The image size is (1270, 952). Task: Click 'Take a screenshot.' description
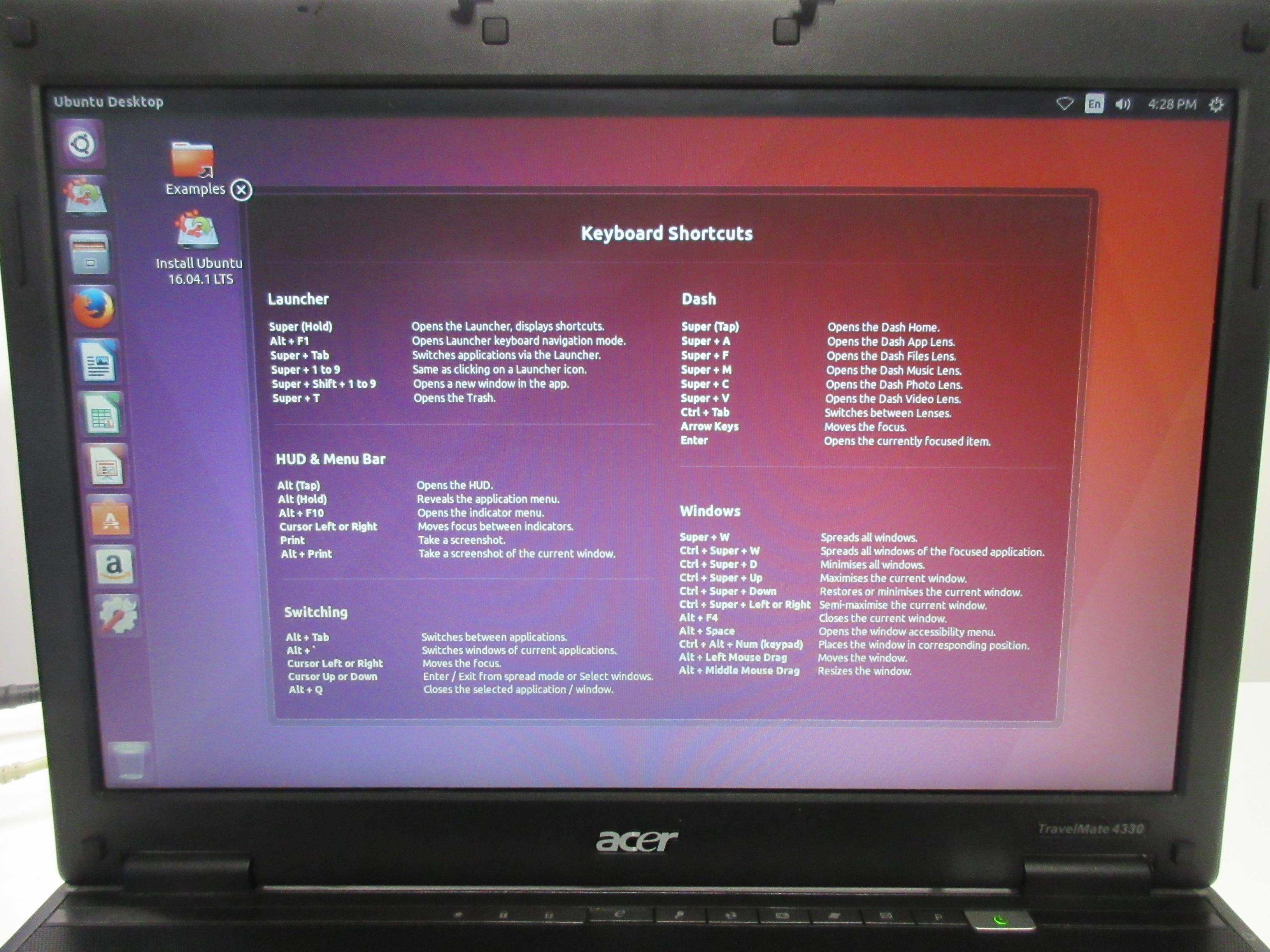point(461,540)
